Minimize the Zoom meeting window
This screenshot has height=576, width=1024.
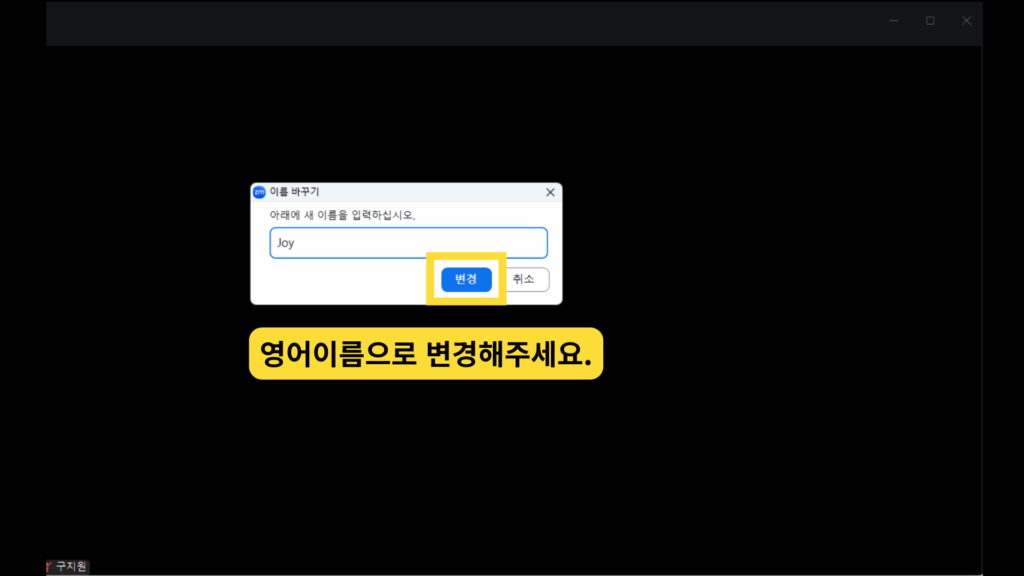pos(893,21)
